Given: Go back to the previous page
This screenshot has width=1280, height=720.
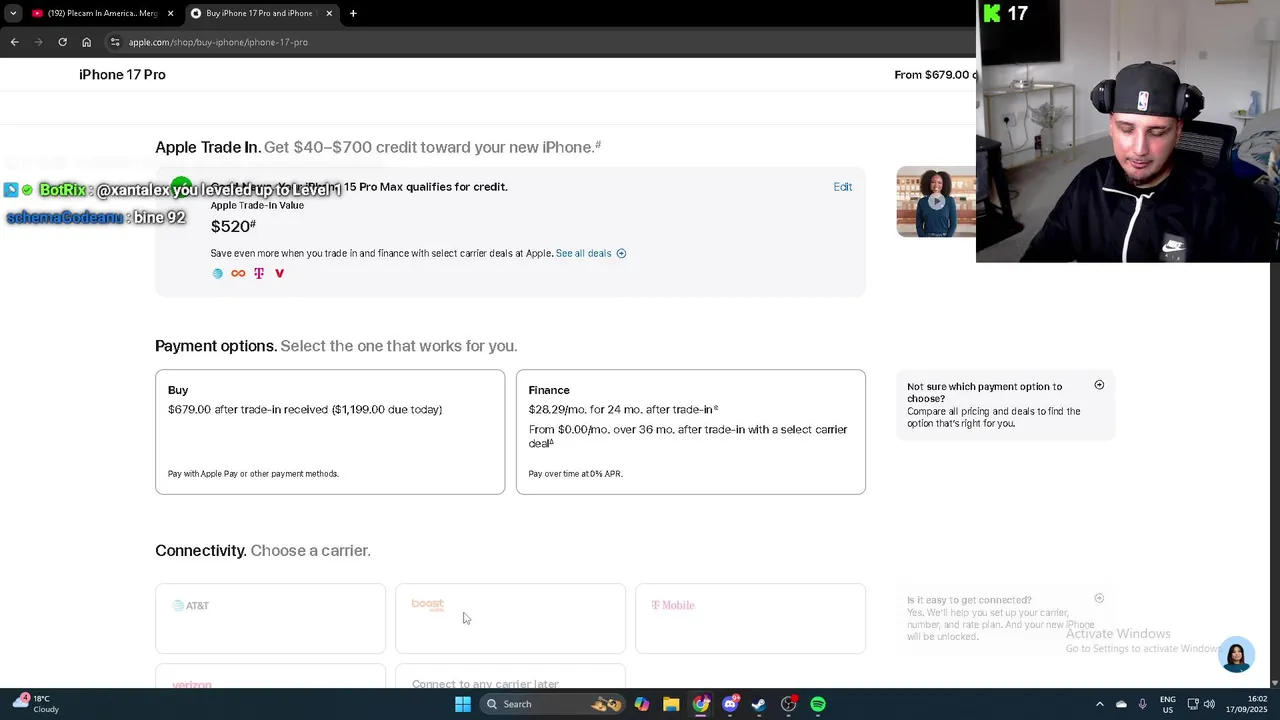Looking at the screenshot, I should click(x=14, y=42).
